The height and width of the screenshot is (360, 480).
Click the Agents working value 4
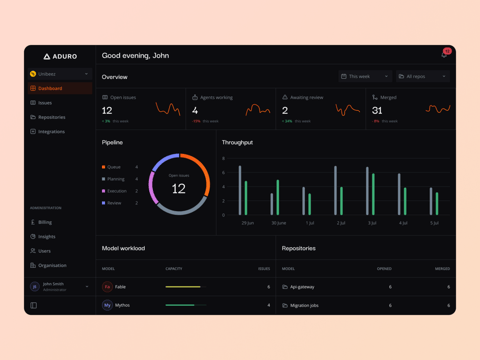tap(195, 111)
